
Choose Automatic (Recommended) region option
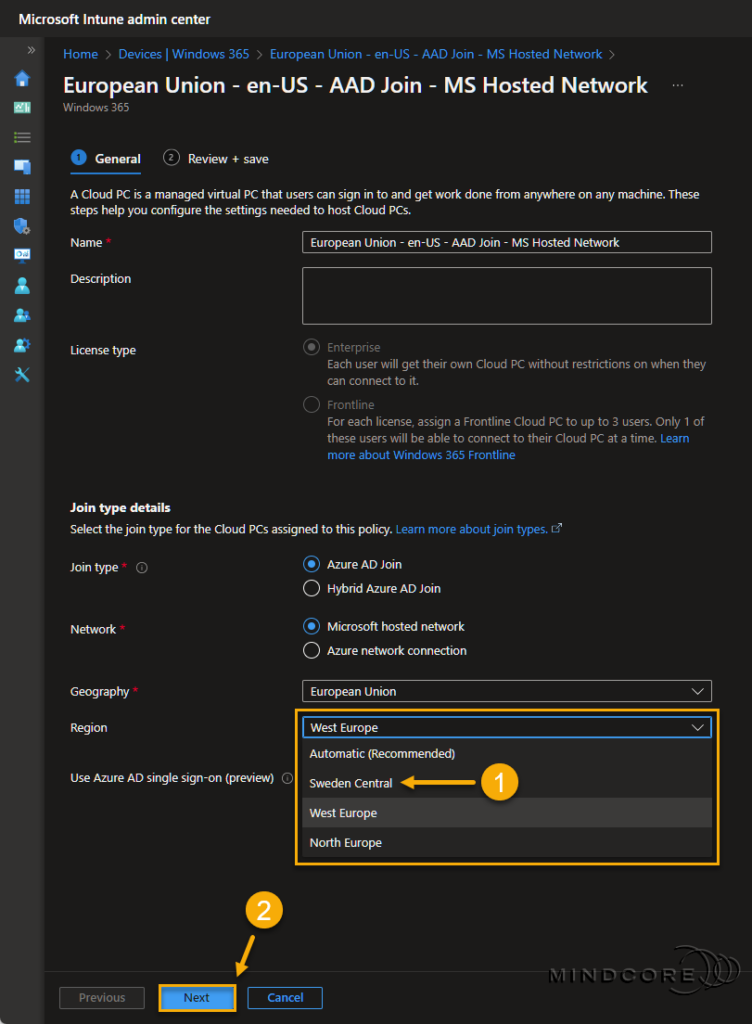point(383,753)
